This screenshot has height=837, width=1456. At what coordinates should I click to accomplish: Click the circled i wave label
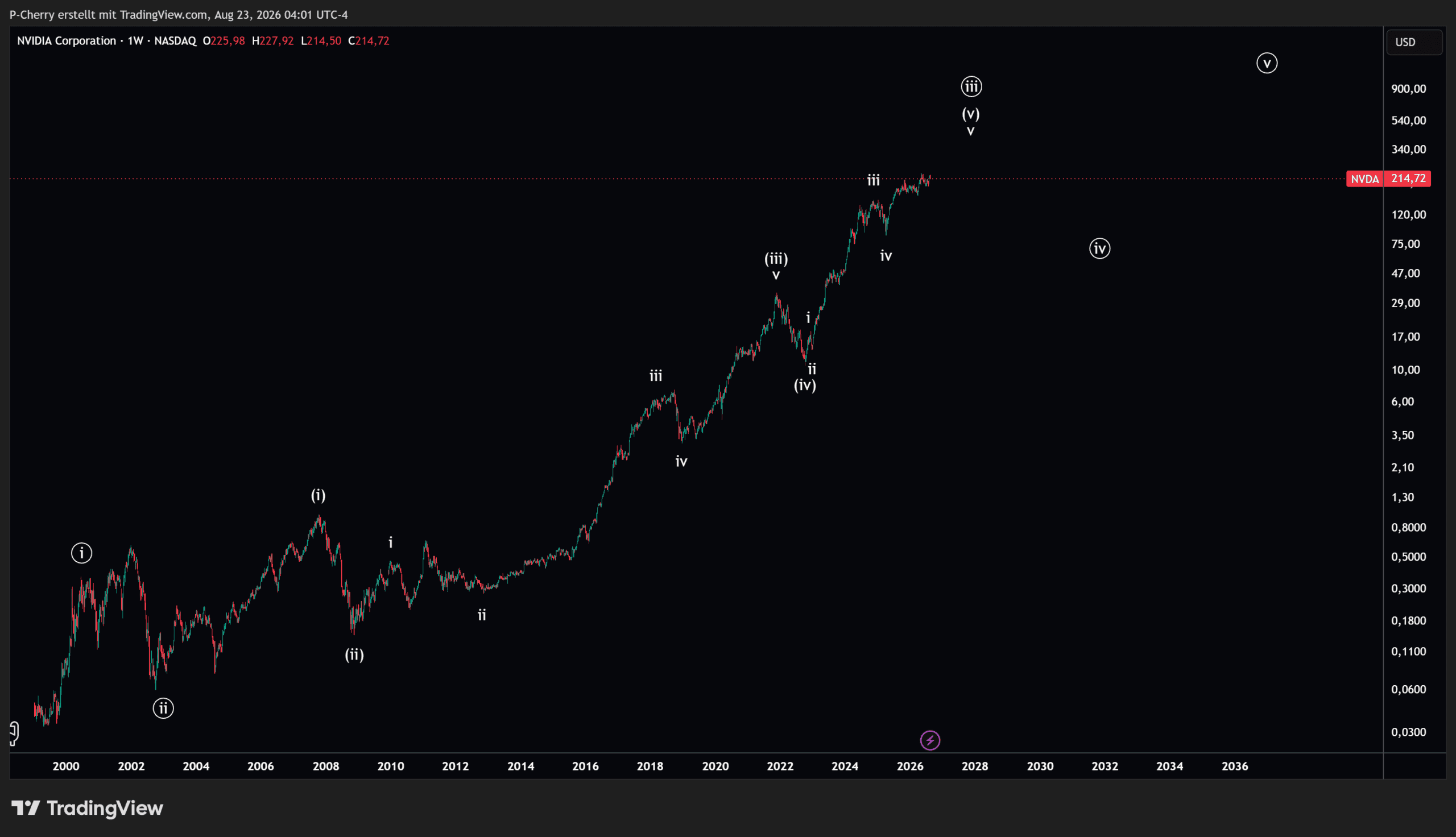pyautogui.click(x=82, y=553)
